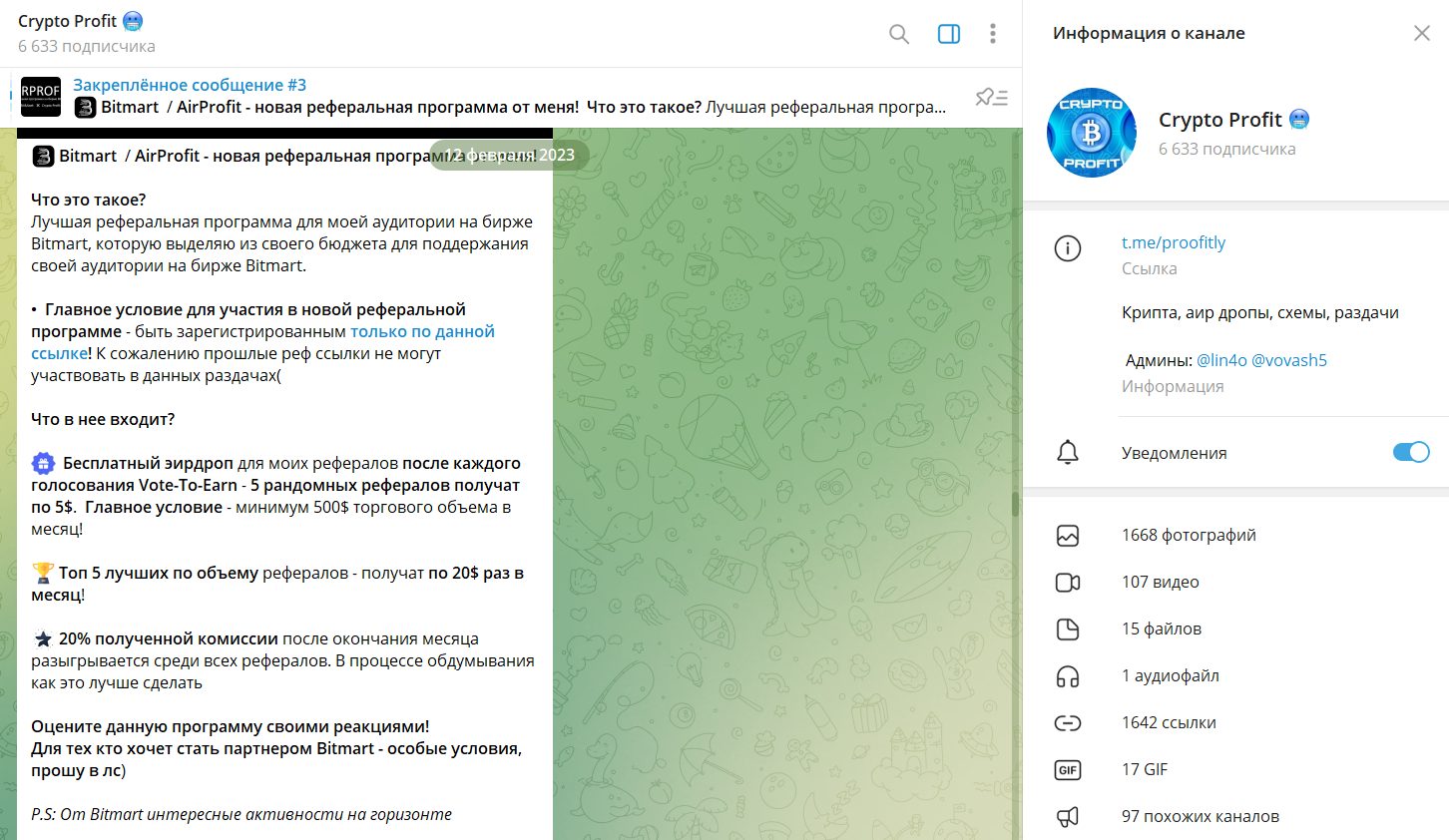Click the chain links icon
Image resolution: width=1449 pixels, height=840 pixels.
[1068, 723]
